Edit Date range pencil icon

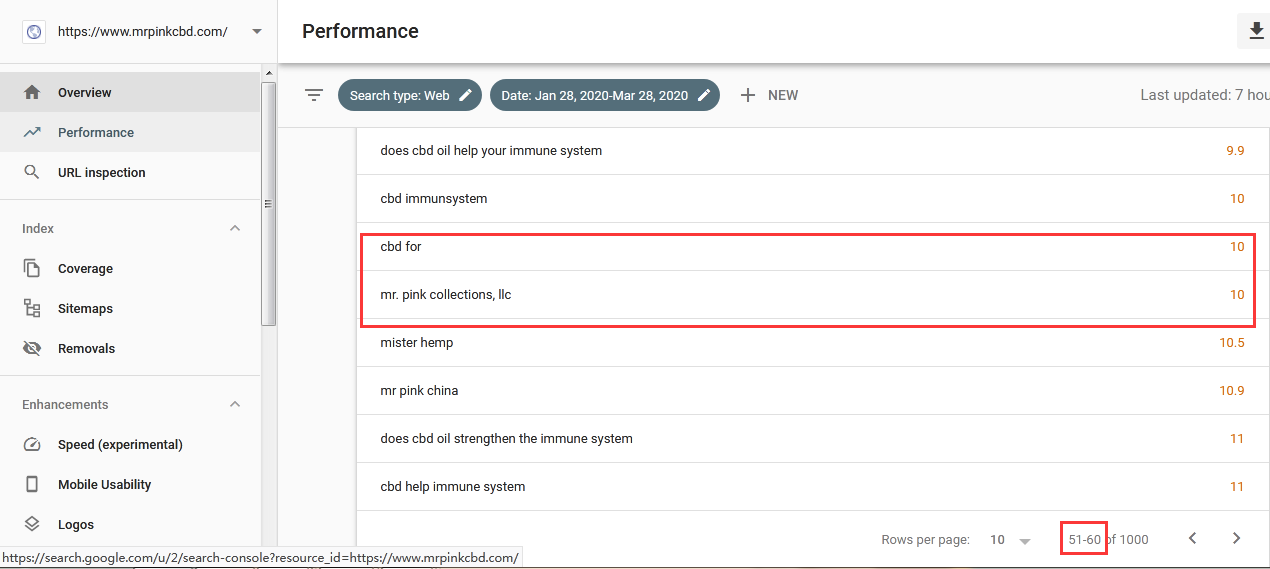pyautogui.click(x=704, y=95)
